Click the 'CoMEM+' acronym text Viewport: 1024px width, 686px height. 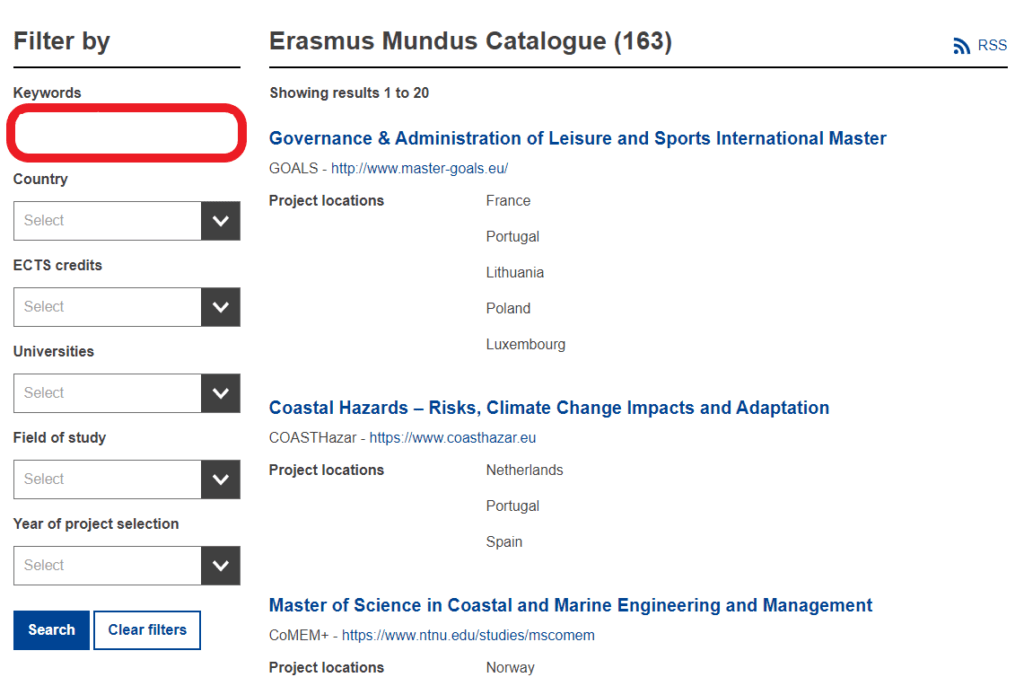[299, 636]
